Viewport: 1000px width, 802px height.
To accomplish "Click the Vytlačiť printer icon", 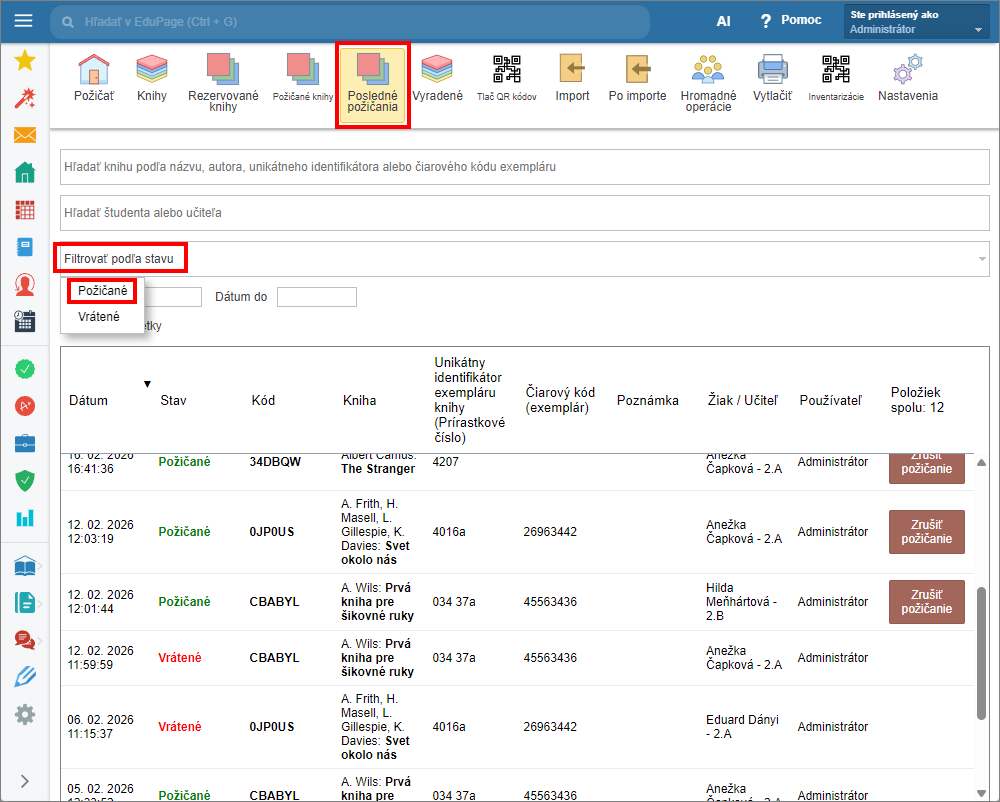I will click(x=772, y=79).
